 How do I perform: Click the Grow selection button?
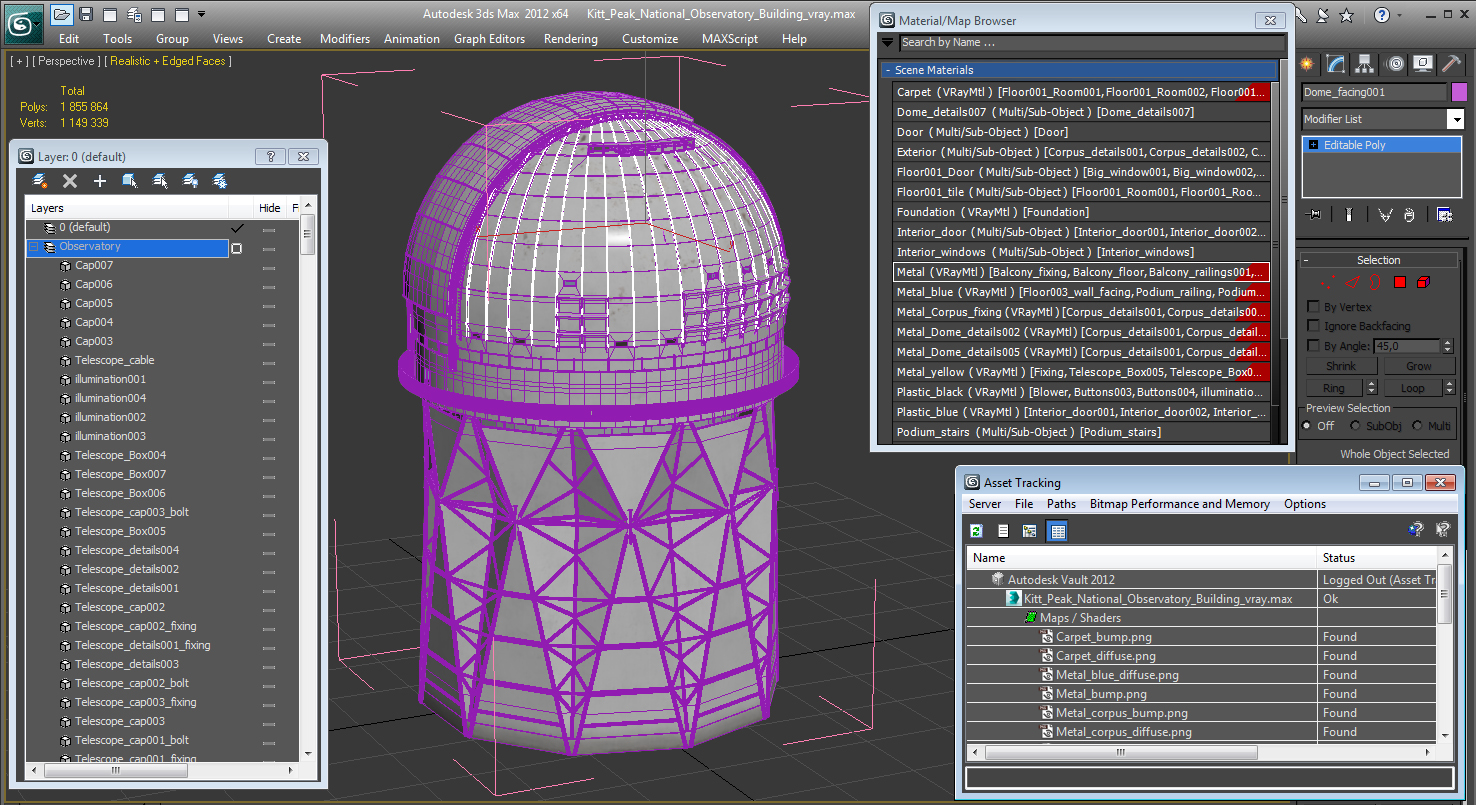(1418, 366)
